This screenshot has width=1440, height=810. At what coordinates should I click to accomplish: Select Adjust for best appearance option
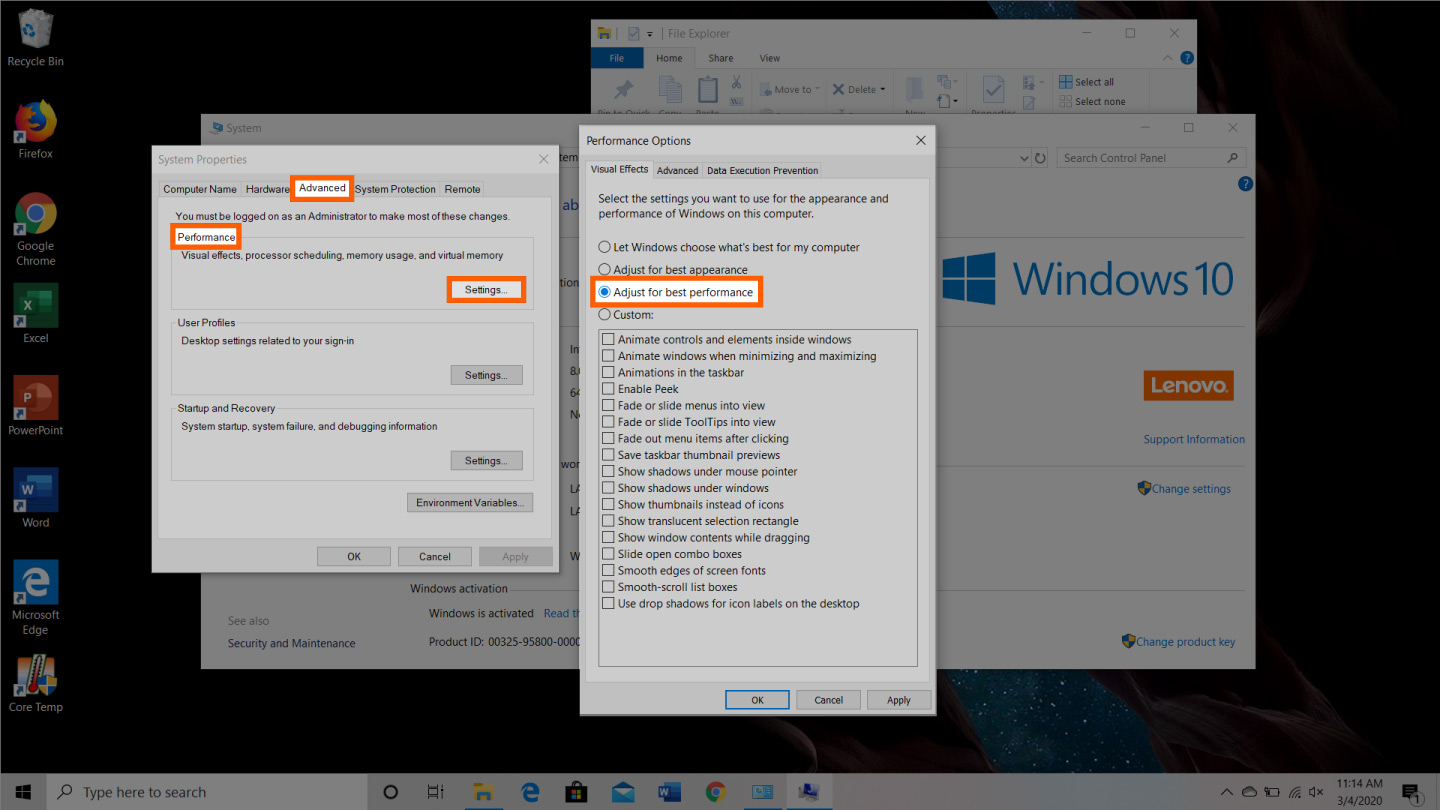coord(604,270)
